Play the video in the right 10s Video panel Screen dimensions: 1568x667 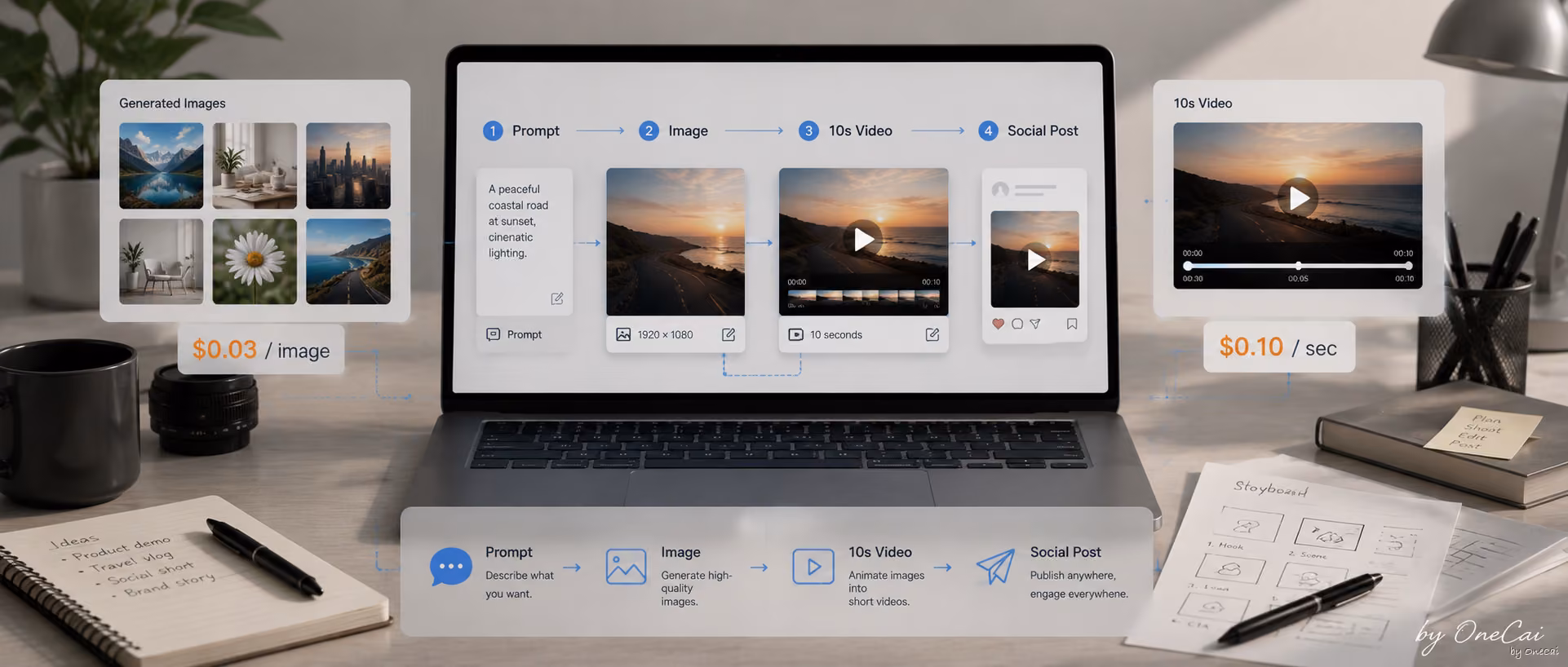point(1298,197)
